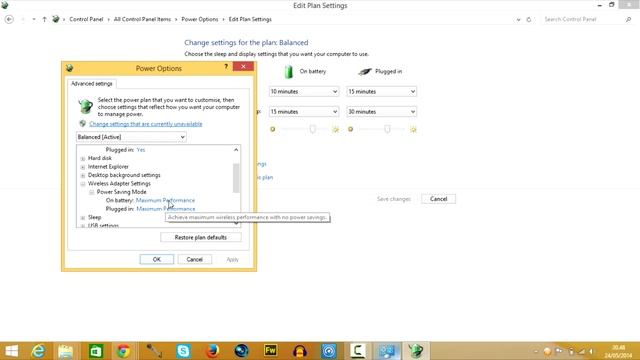Go to Power Options breadcrumb
The width and height of the screenshot is (640, 360).
tap(200, 19)
